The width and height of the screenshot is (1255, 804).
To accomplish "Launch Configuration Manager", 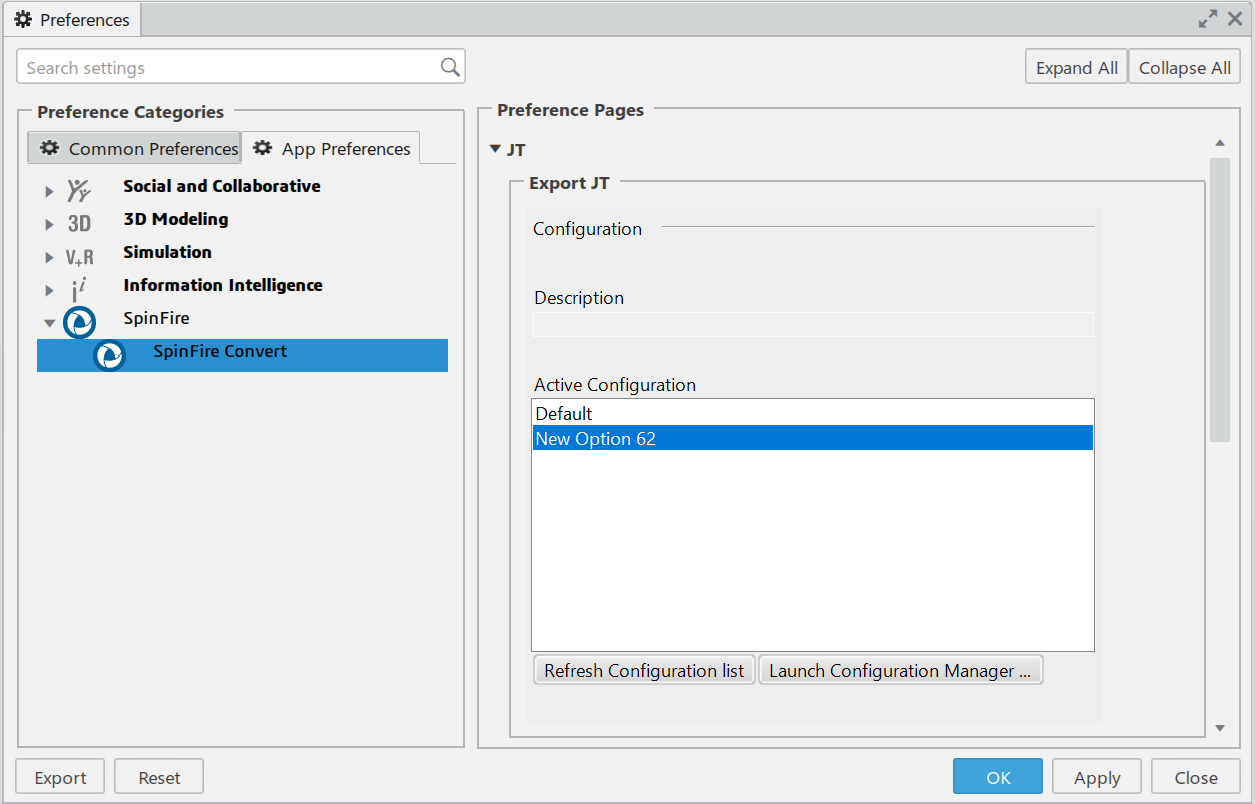I will [x=900, y=670].
